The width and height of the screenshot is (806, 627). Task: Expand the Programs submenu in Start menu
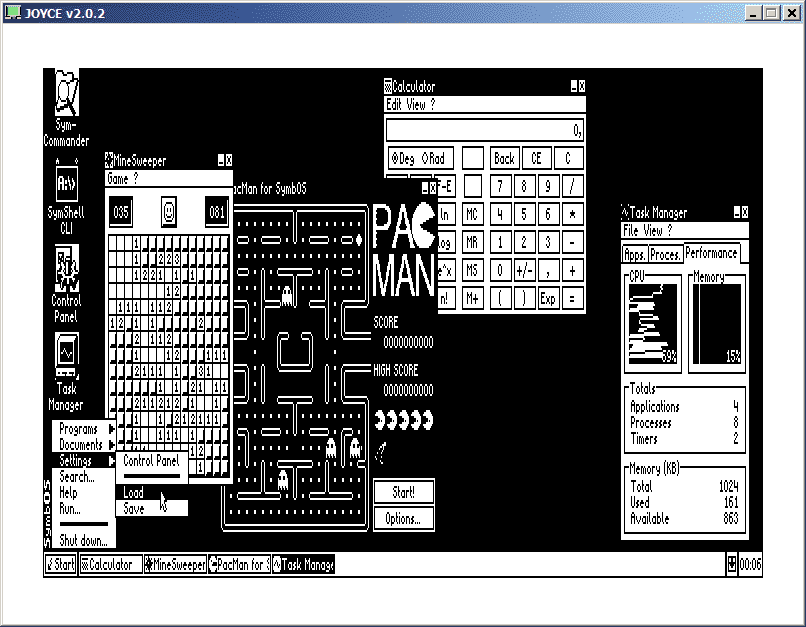pos(81,429)
